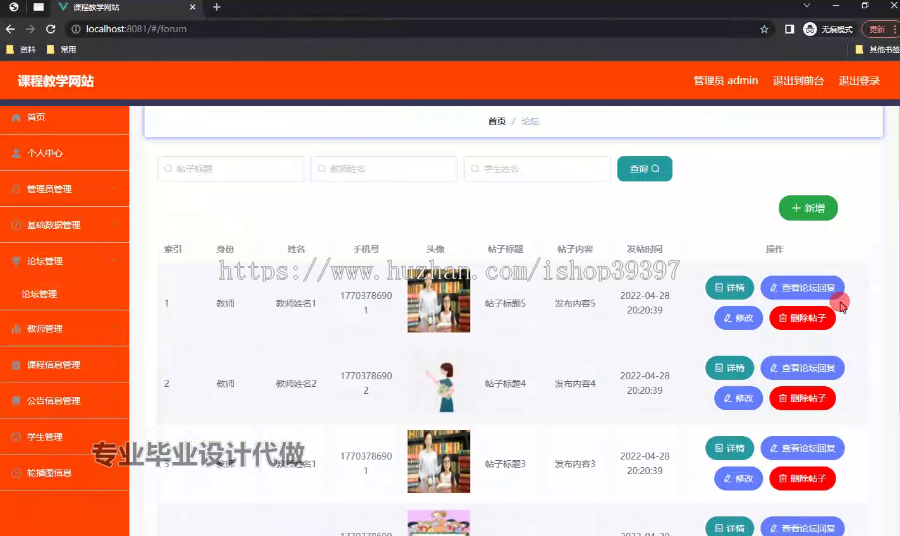Click the incognito profile icon
Image resolution: width=900 pixels, height=536 pixels.
pyautogui.click(x=810, y=29)
